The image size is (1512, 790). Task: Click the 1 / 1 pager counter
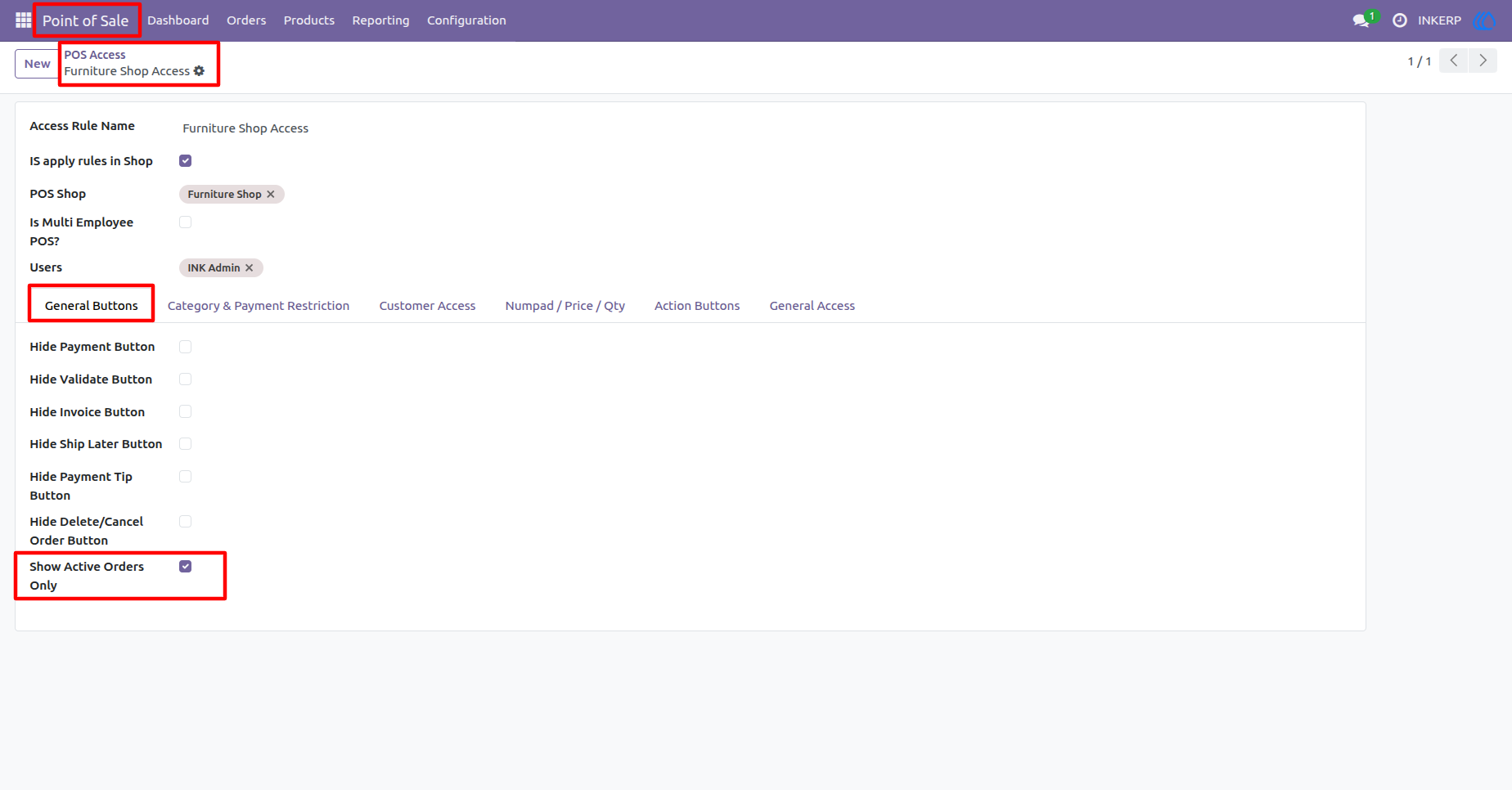(x=1419, y=61)
